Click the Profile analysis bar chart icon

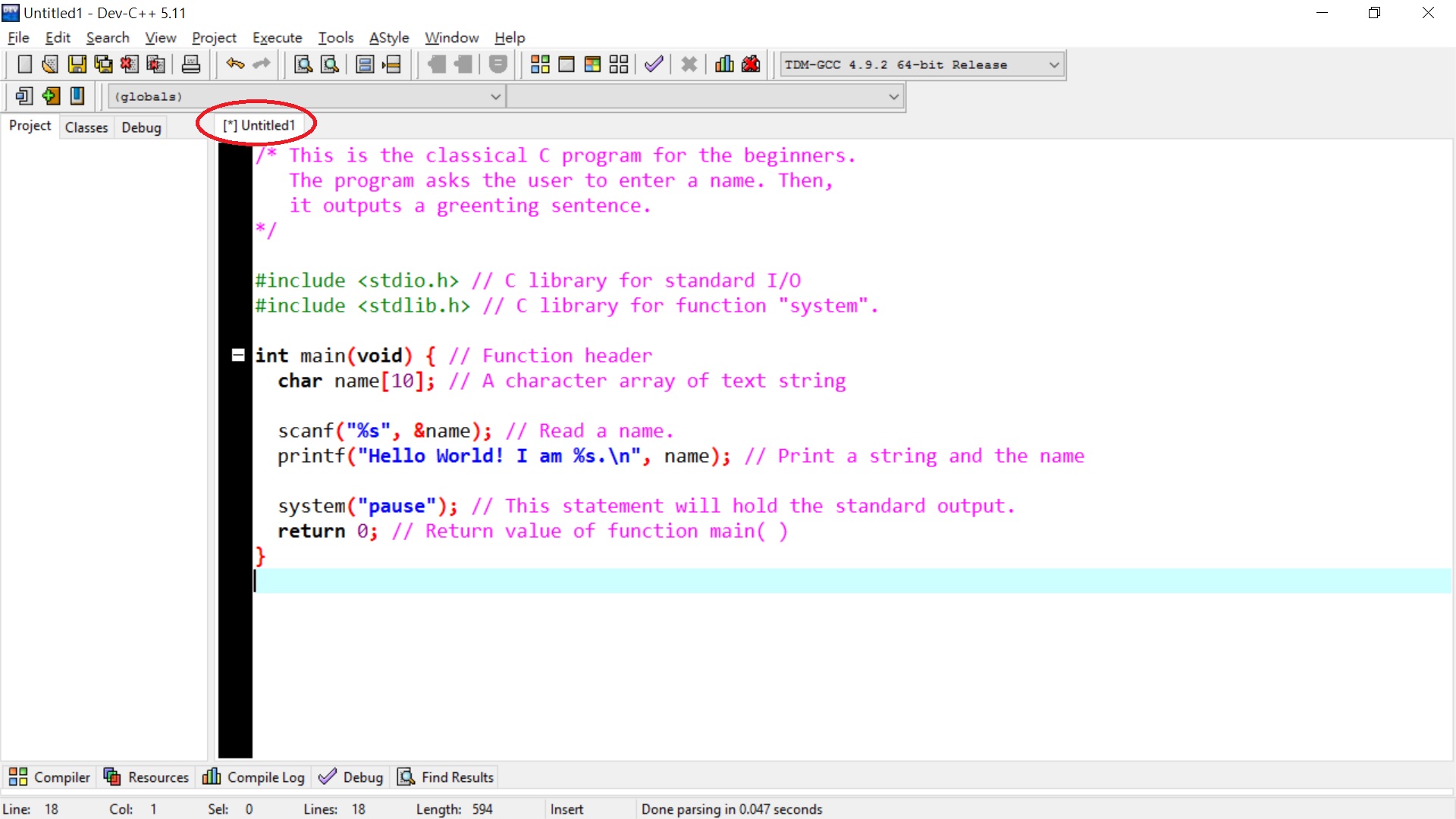(724, 64)
